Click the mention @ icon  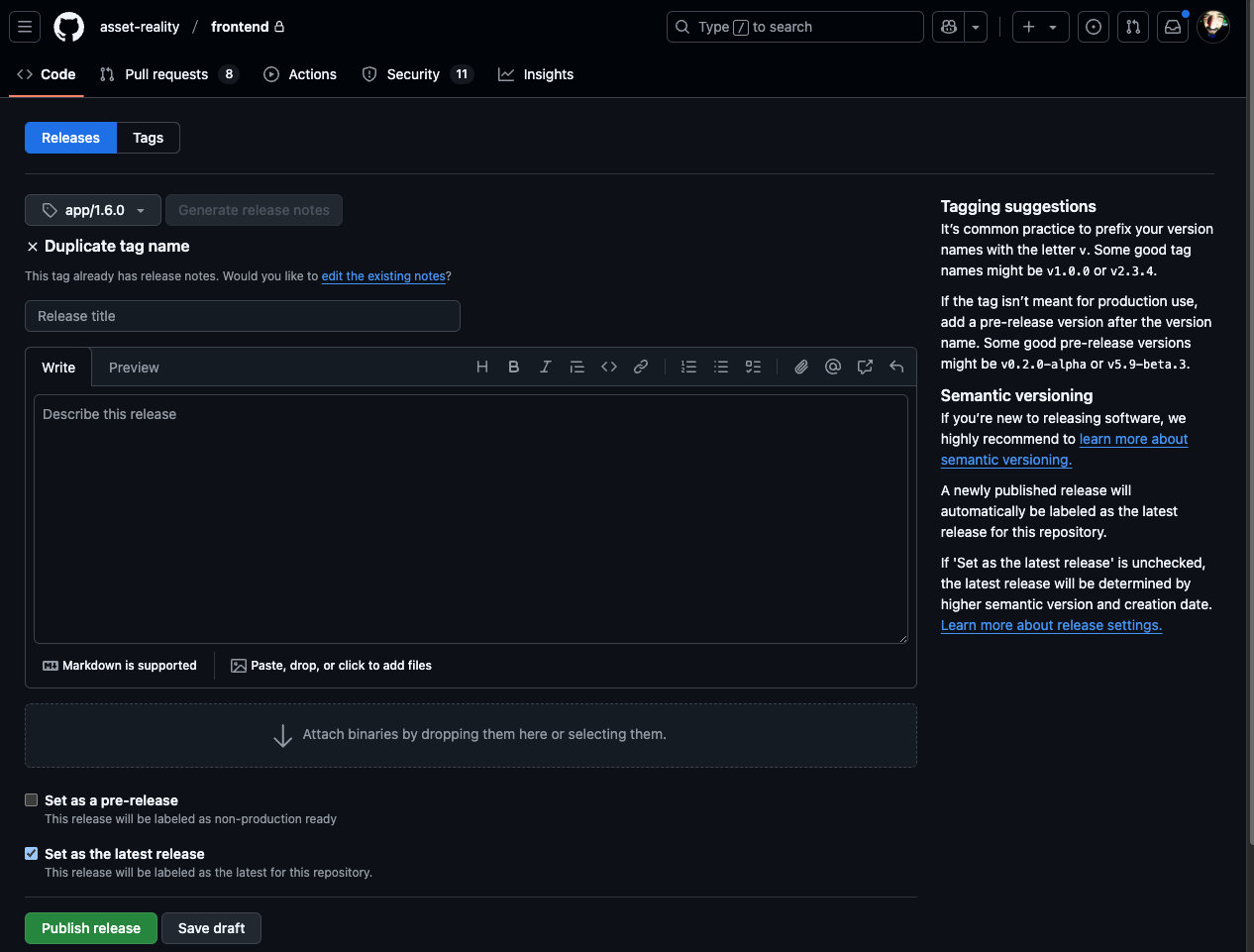point(833,367)
